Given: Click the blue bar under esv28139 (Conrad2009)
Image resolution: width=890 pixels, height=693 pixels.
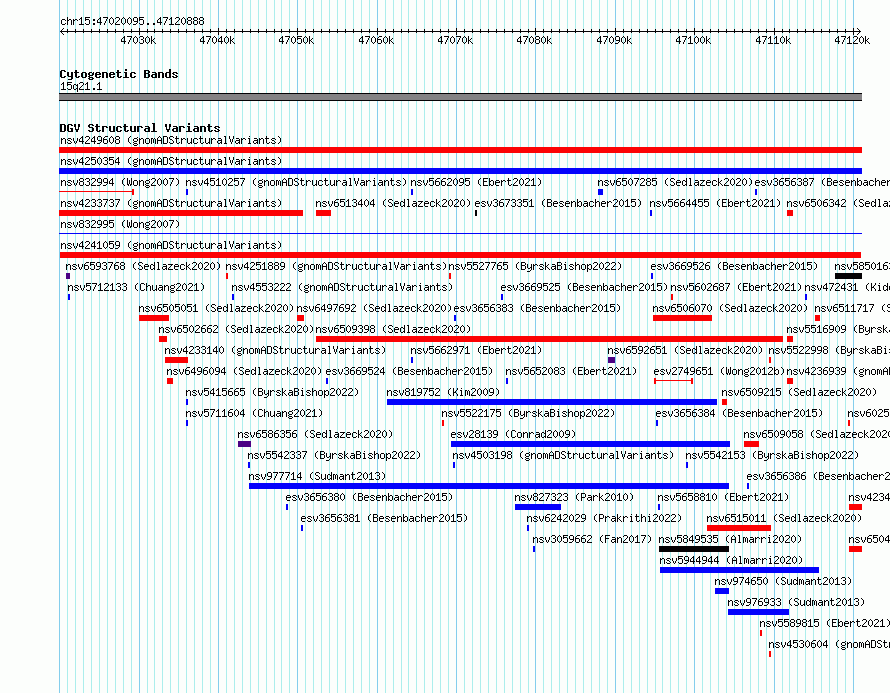Looking at the screenshot, I should click(590, 444).
